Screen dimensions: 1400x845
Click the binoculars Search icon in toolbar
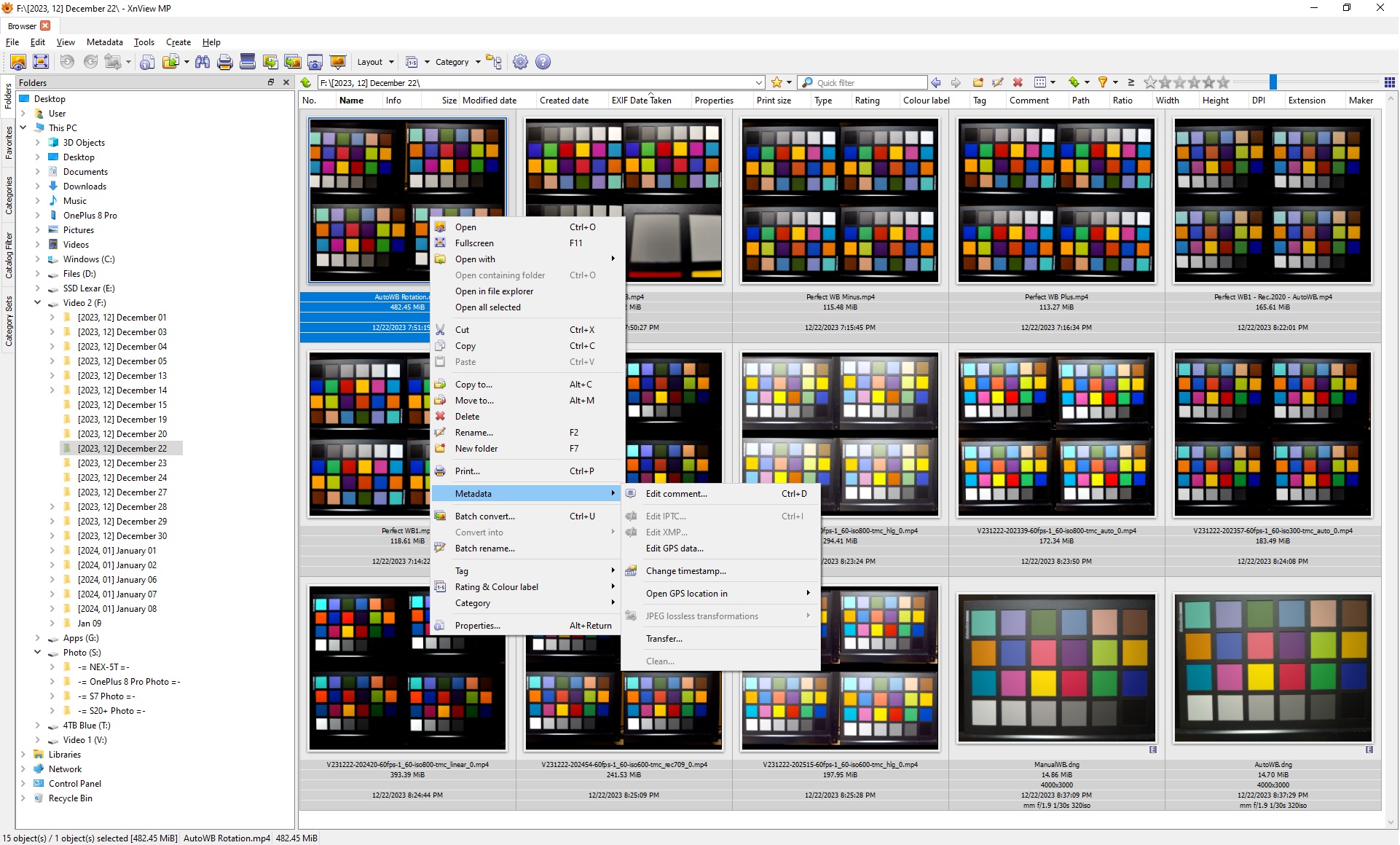[x=202, y=62]
